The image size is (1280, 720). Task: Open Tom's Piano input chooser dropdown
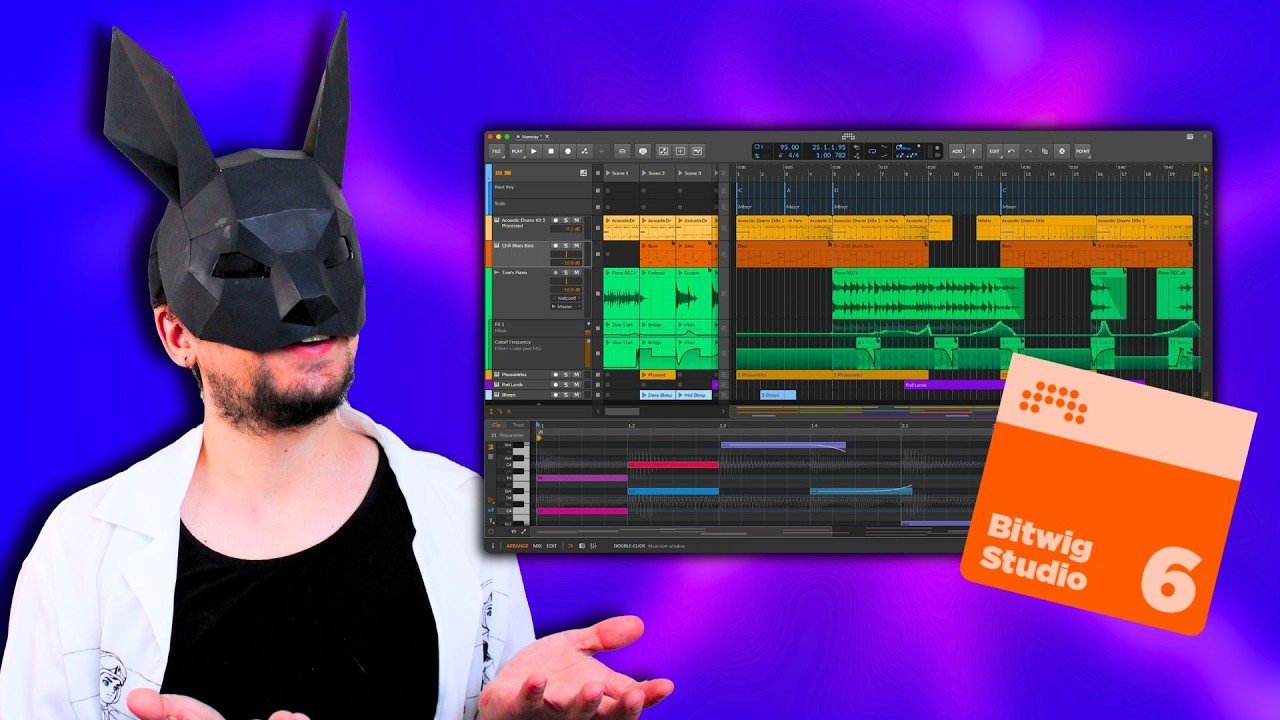point(566,298)
